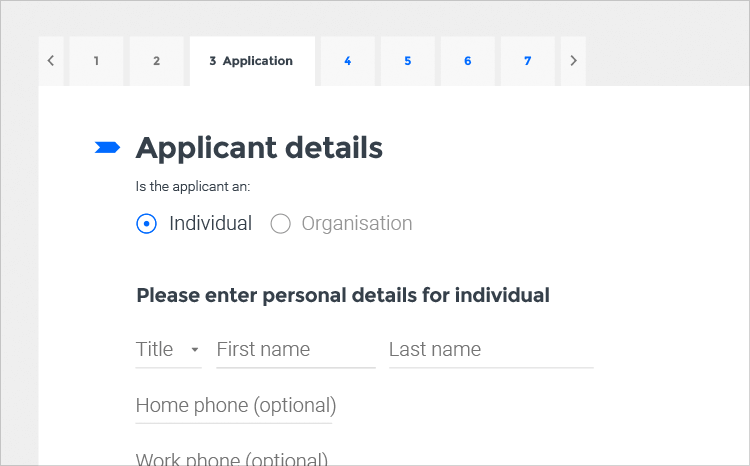This screenshot has height=466, width=750.
Task: Select the Home phone (optional) field
Action: 235,406
